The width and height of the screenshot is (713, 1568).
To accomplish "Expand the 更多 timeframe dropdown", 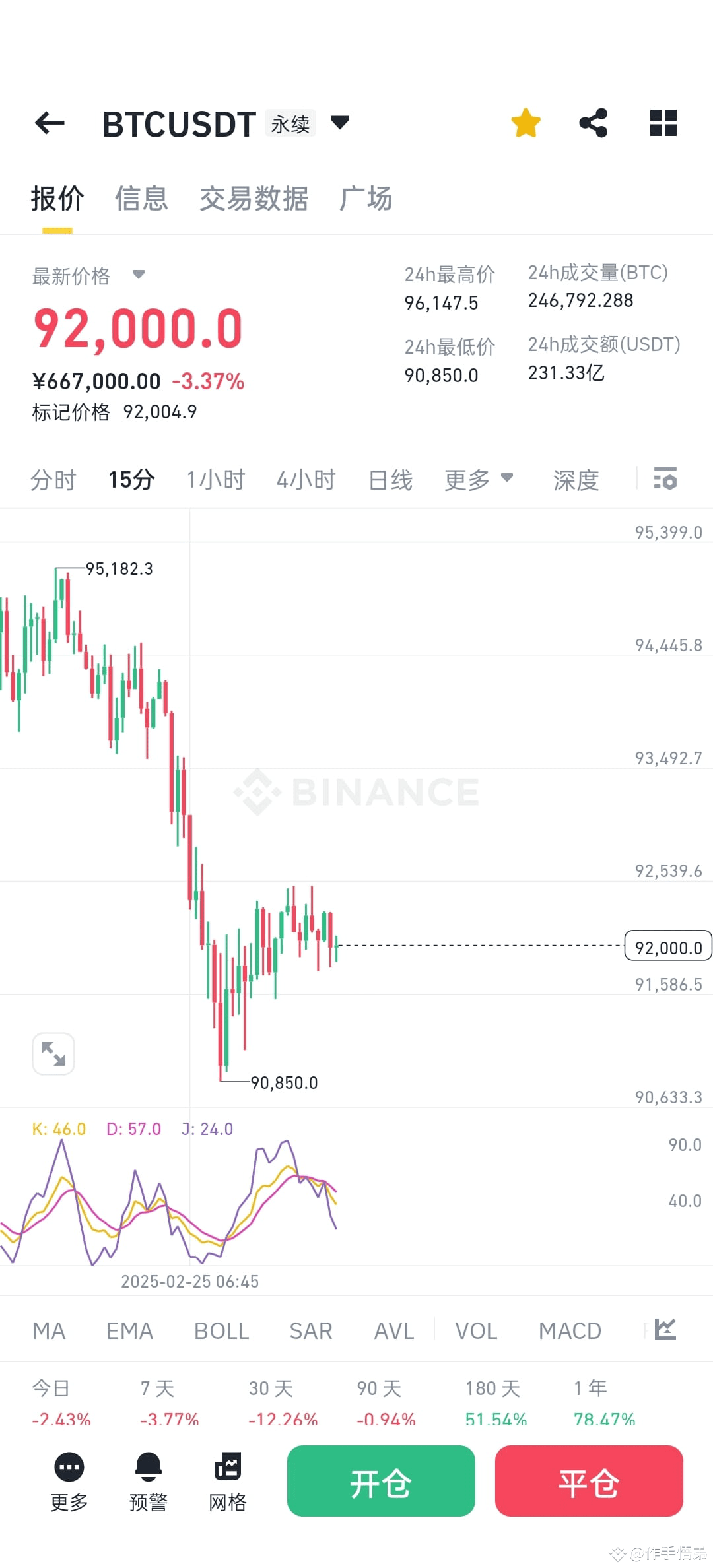I will pos(479,480).
